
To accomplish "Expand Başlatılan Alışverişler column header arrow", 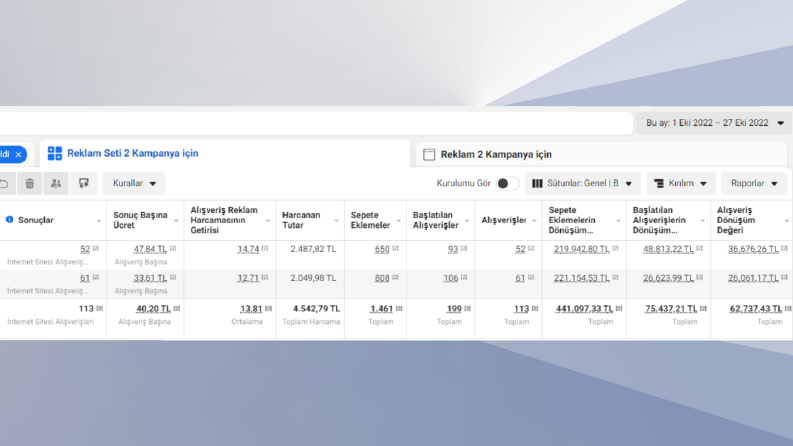I will click(x=467, y=220).
